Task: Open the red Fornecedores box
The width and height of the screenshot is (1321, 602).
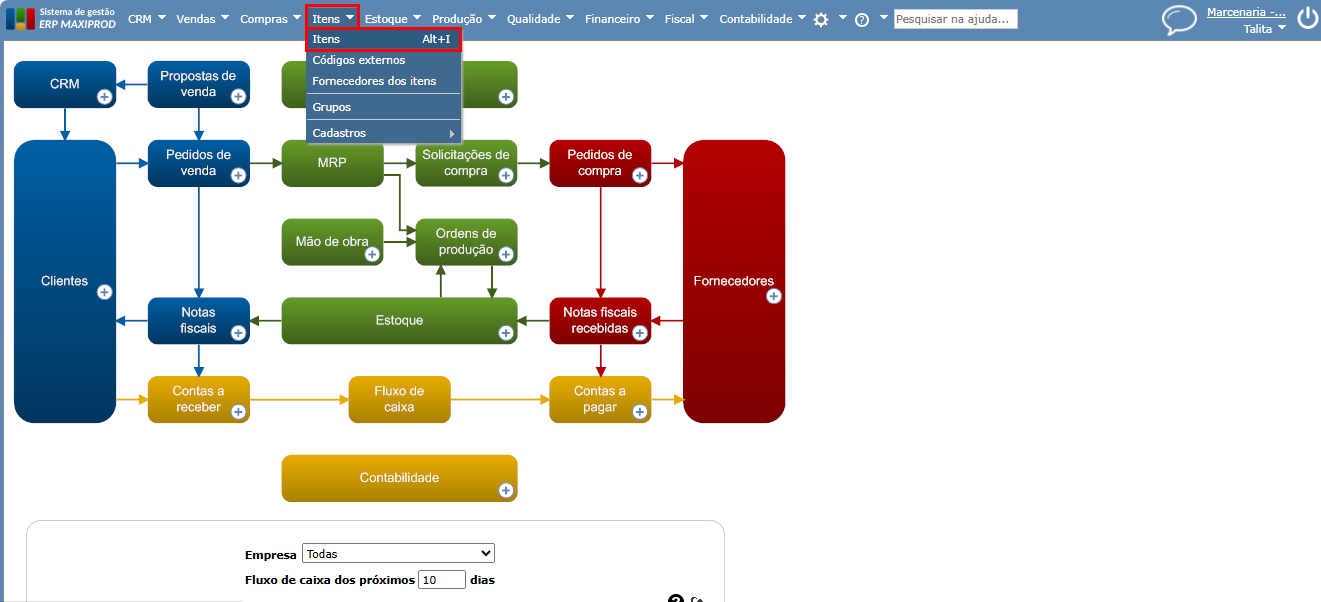Action: coord(734,281)
